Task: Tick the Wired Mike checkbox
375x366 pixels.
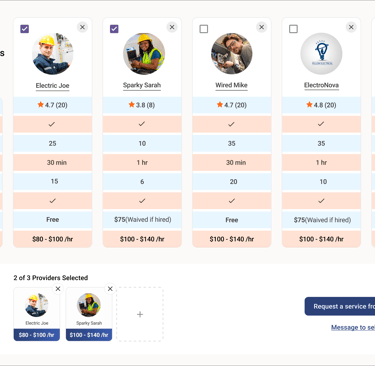Action: point(204,29)
